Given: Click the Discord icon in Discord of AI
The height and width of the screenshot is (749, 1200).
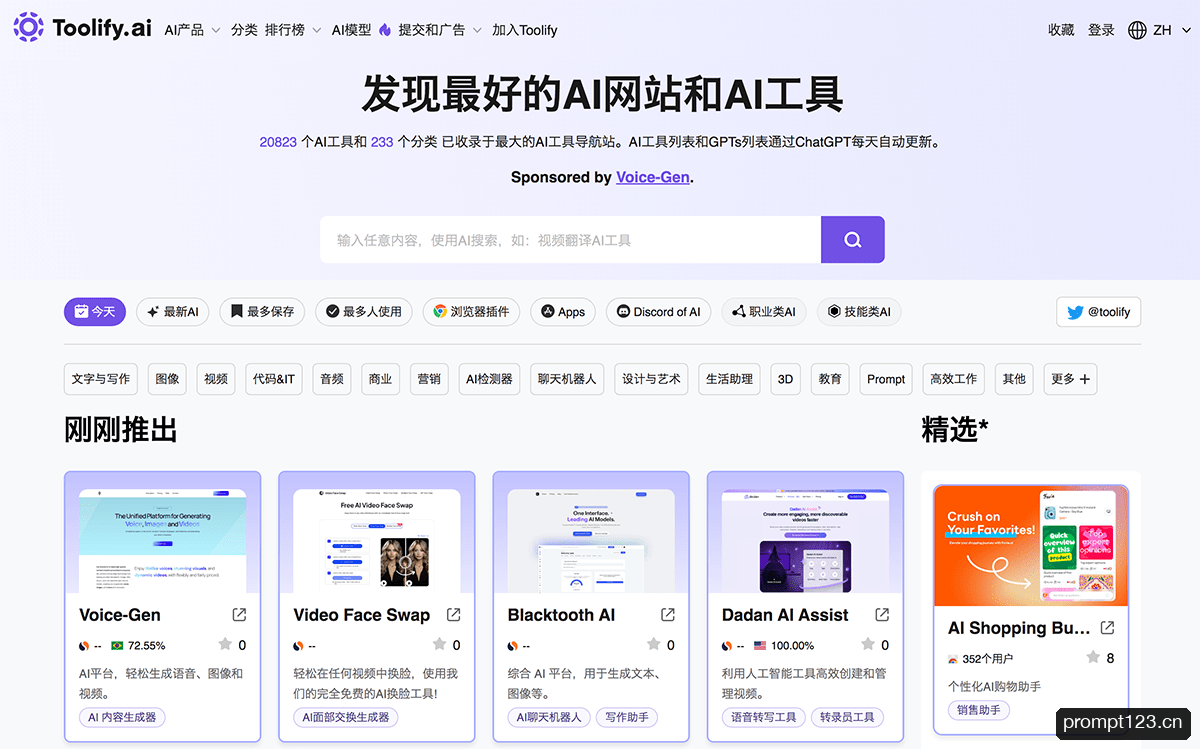Looking at the screenshot, I should (623, 312).
